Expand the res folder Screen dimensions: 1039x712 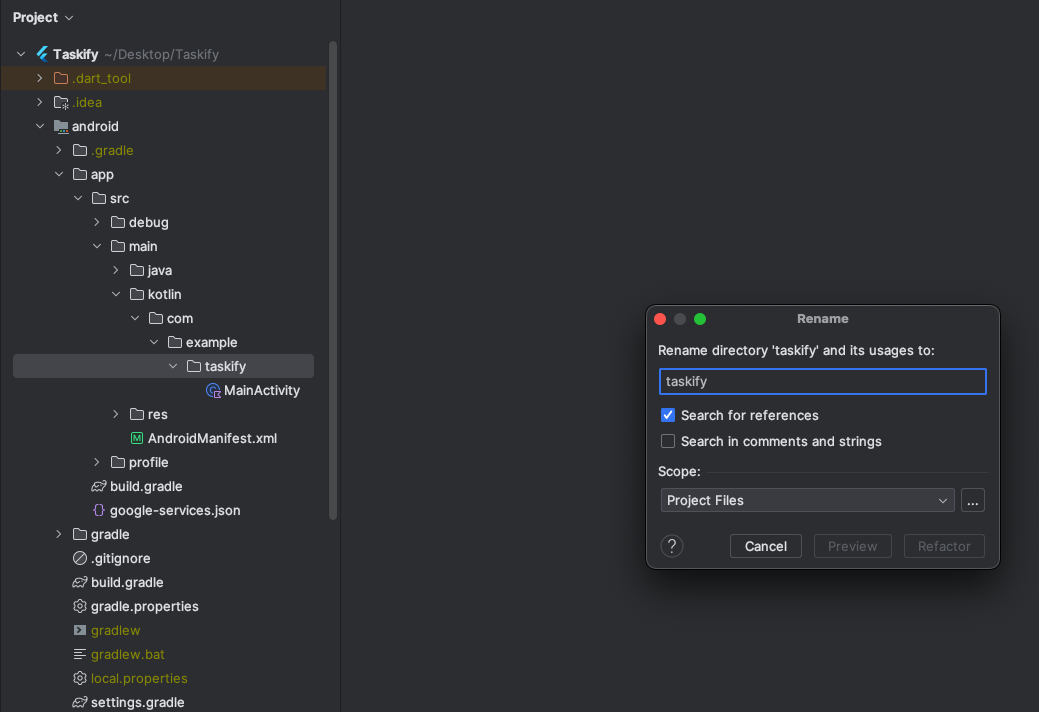click(x=116, y=415)
